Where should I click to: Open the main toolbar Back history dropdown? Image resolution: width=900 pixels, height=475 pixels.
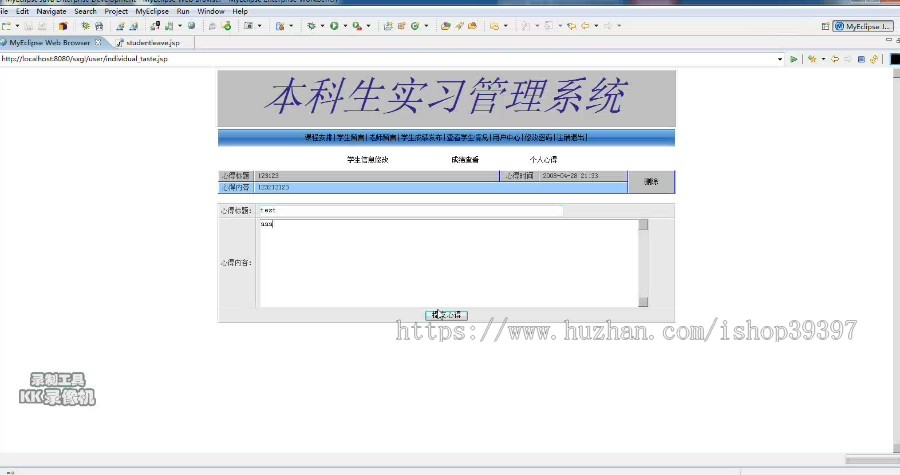tap(596, 26)
